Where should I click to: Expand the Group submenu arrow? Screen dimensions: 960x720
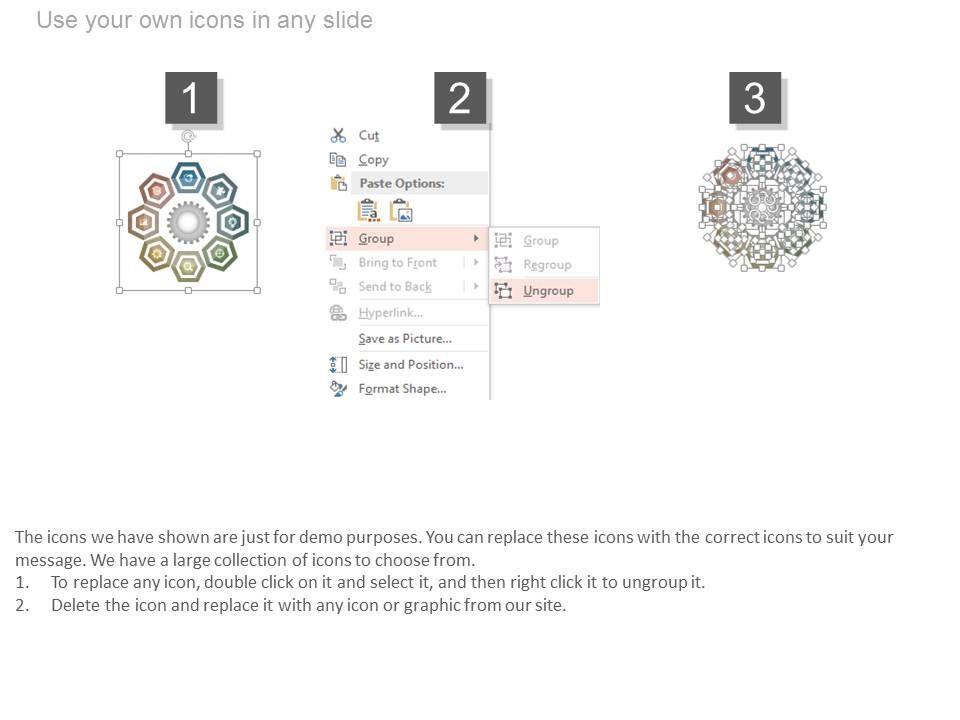coord(476,239)
